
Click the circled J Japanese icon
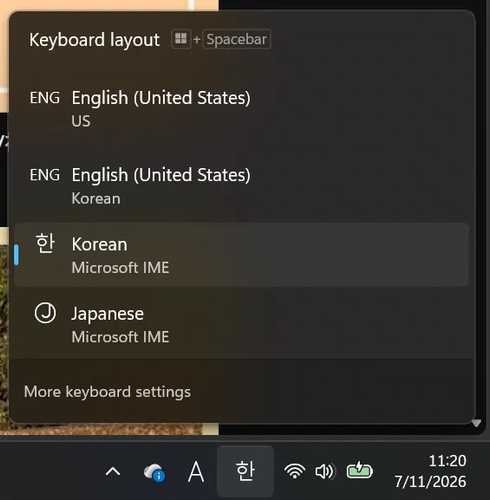[x=45, y=313]
